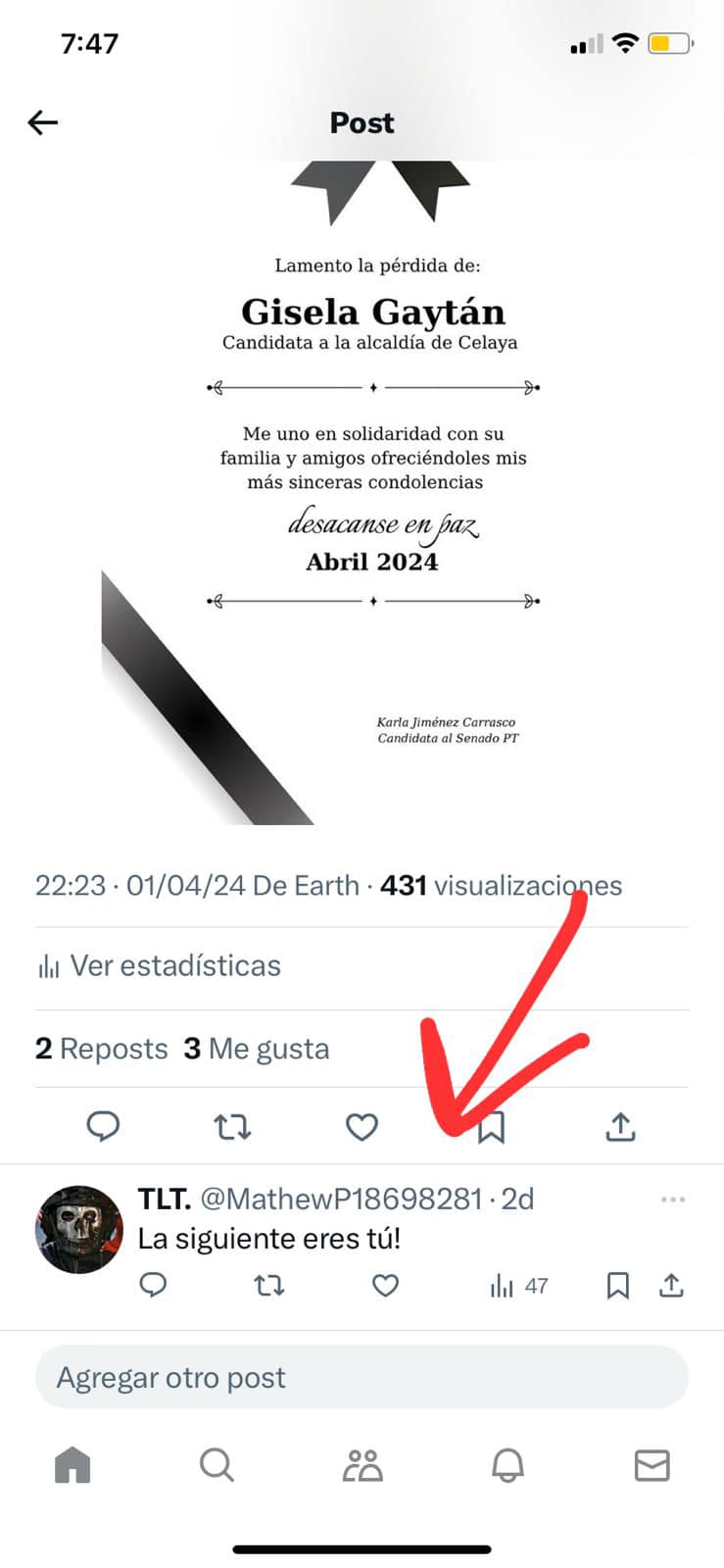View reply stats showing 47 views
The height and width of the screenshot is (1568, 724).
coord(518,1286)
